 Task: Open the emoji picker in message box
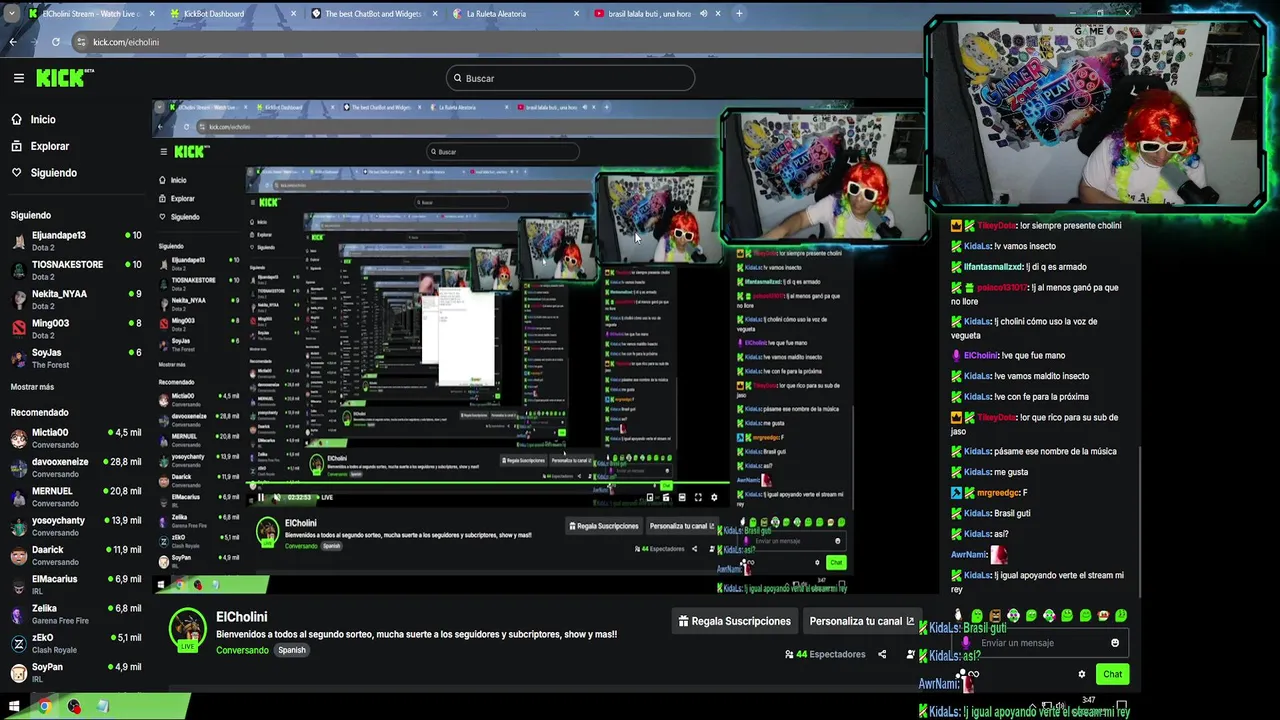(x=1115, y=643)
